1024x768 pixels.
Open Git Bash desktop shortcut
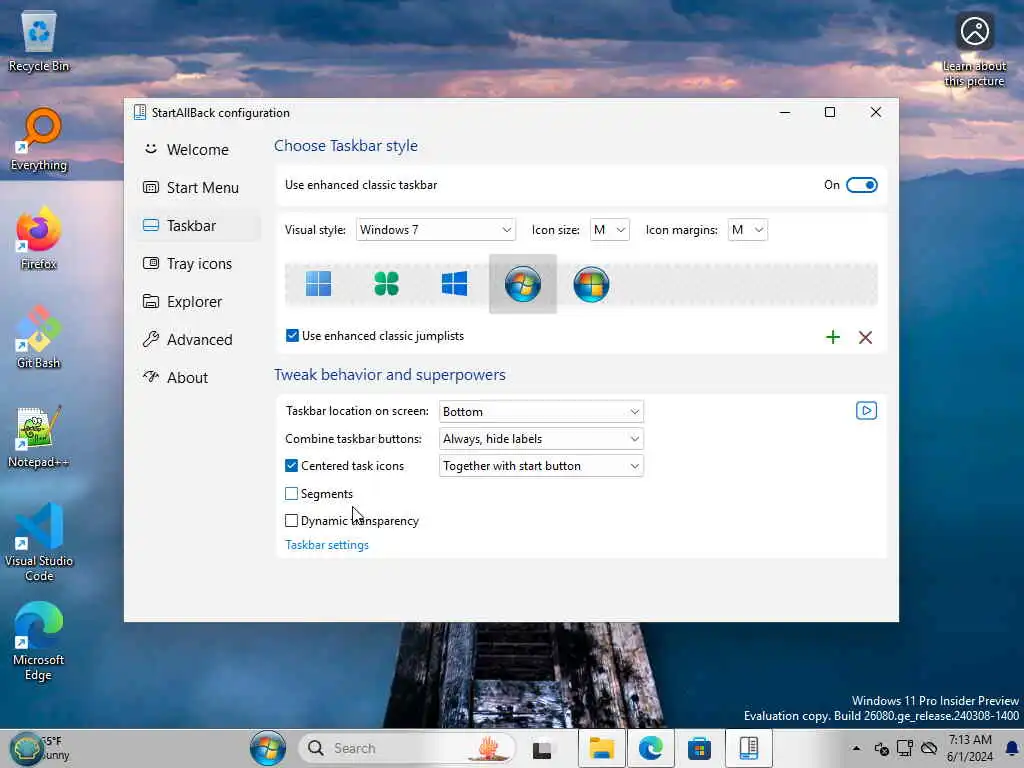coord(39,338)
